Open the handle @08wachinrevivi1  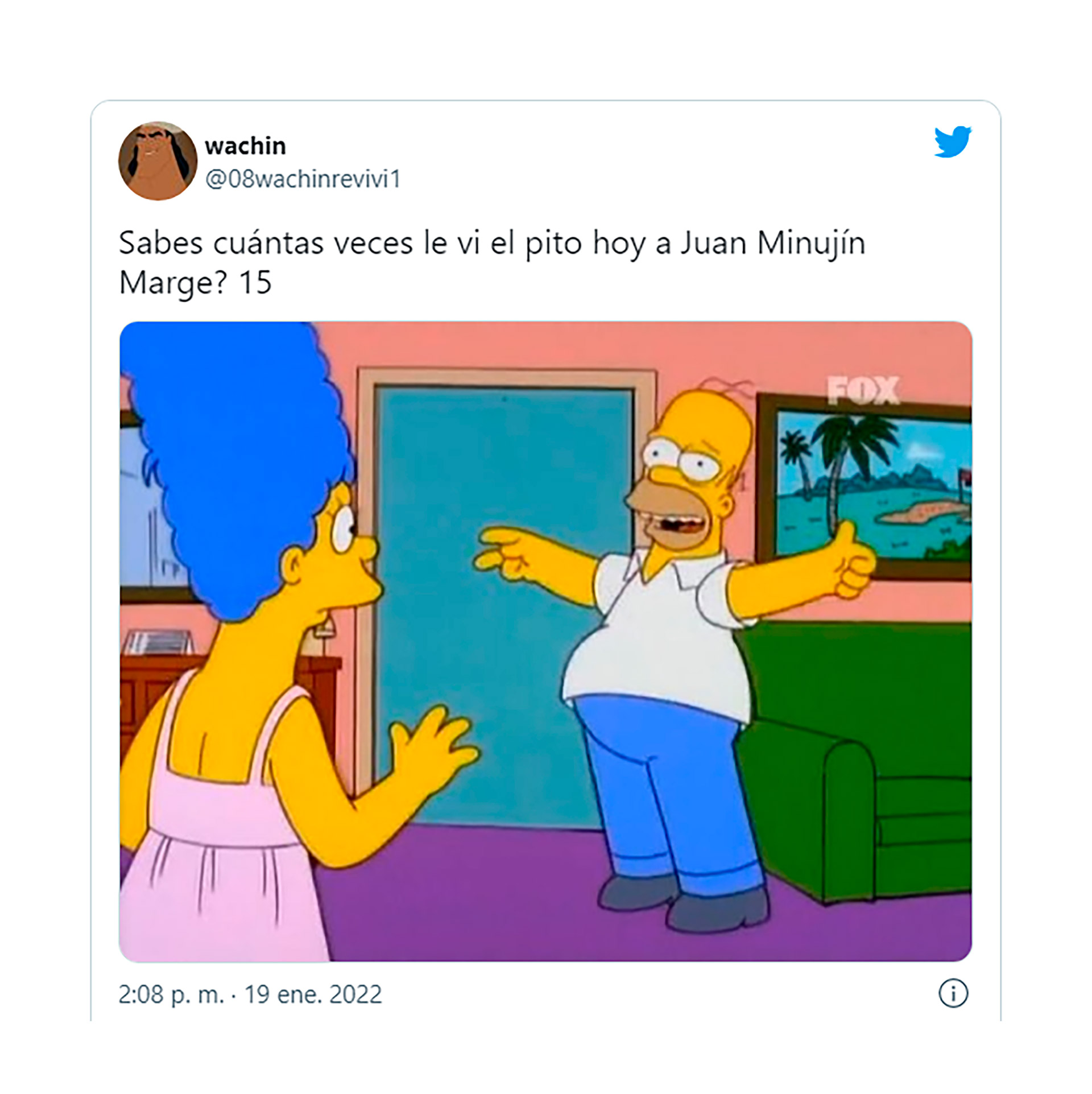[x=303, y=179]
